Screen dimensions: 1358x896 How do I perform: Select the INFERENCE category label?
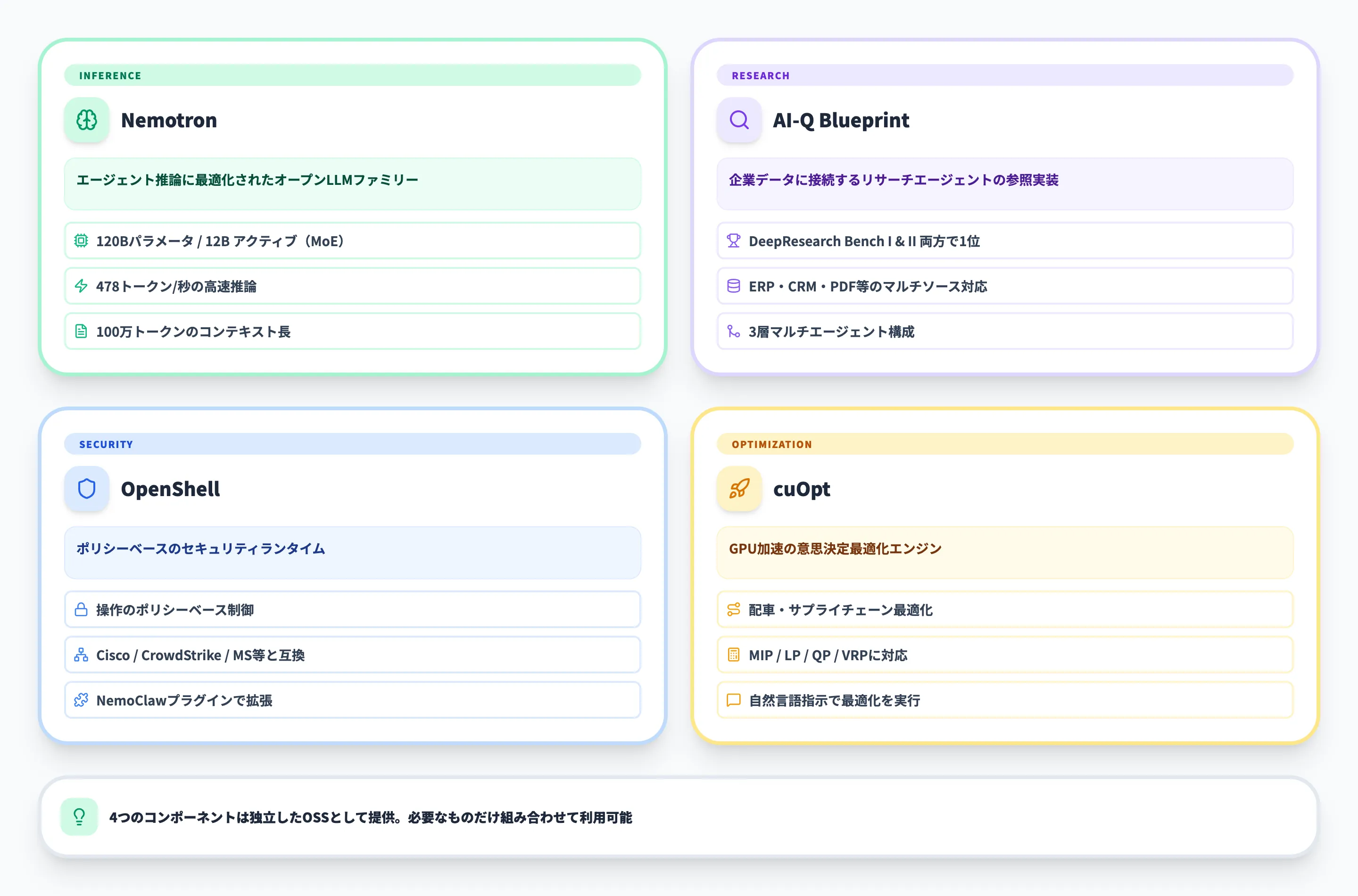click(x=110, y=75)
